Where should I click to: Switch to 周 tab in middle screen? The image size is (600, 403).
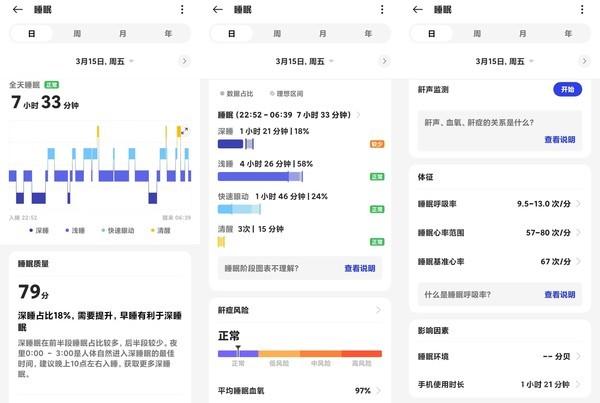coord(277,34)
